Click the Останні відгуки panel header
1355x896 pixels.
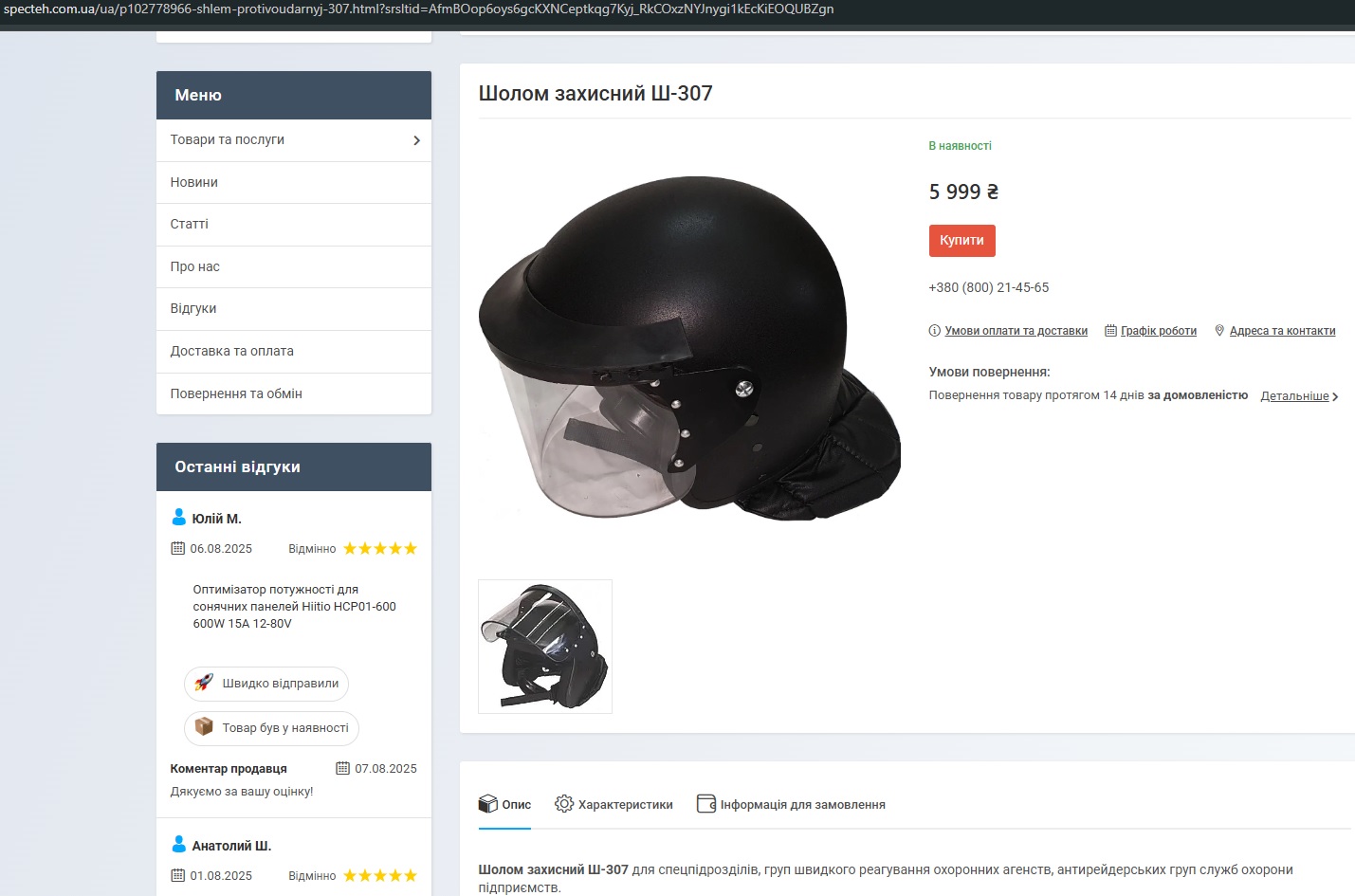(294, 467)
